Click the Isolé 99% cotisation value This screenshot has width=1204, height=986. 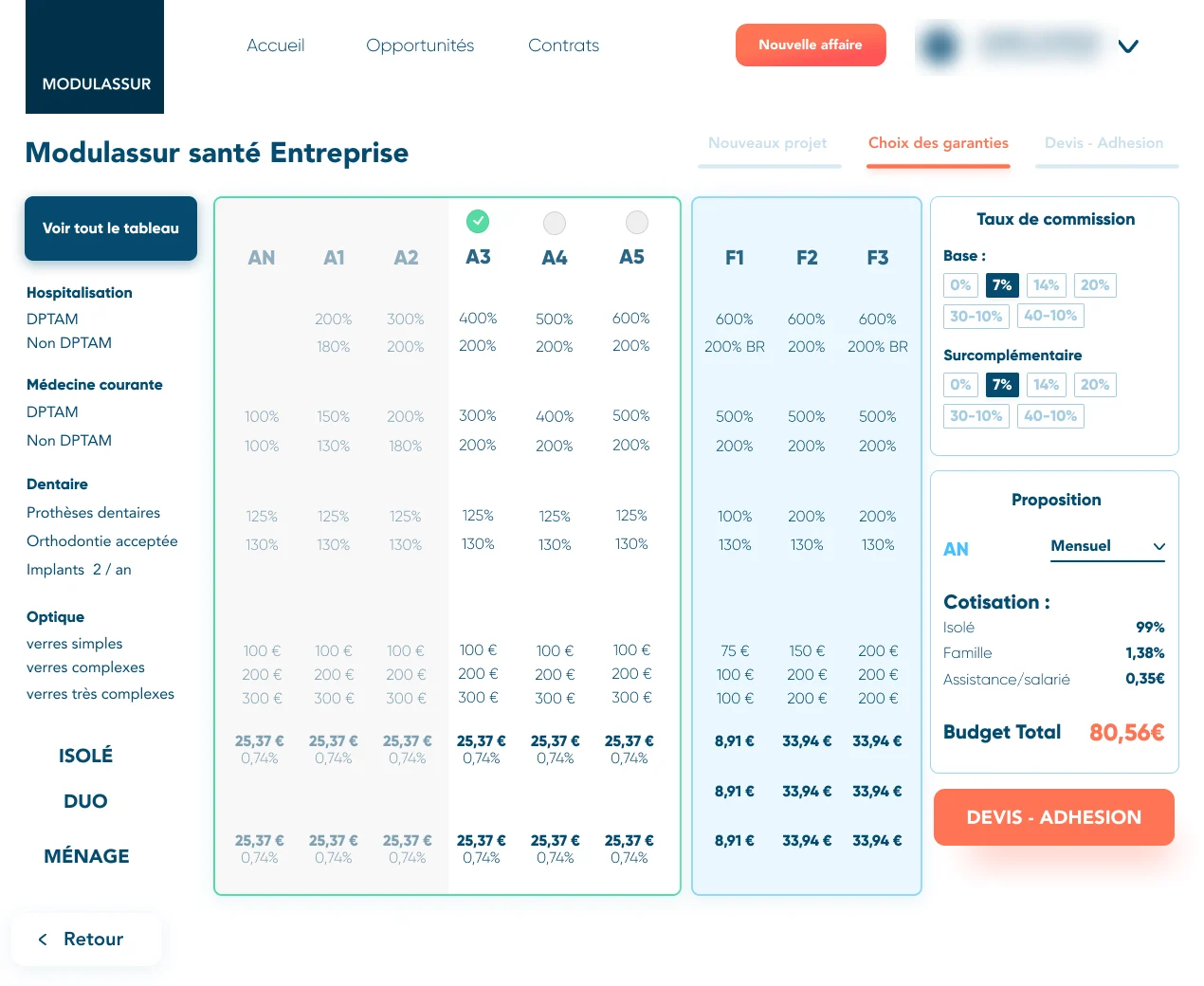tap(1150, 628)
